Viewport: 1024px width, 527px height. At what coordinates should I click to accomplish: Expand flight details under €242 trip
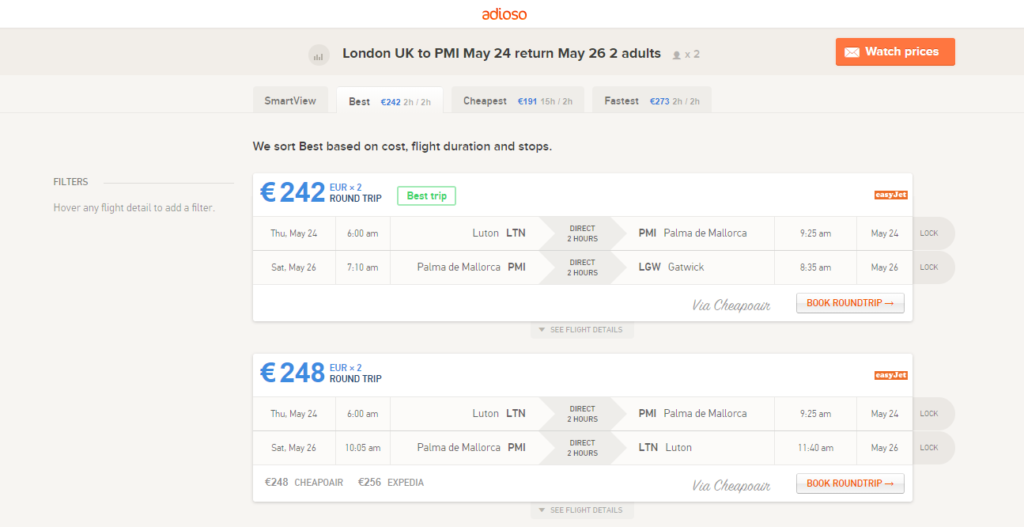pos(581,330)
